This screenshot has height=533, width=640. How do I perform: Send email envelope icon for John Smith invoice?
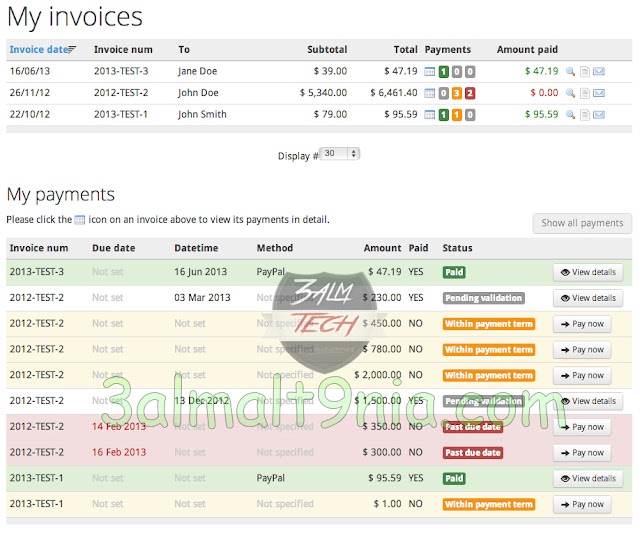599,115
